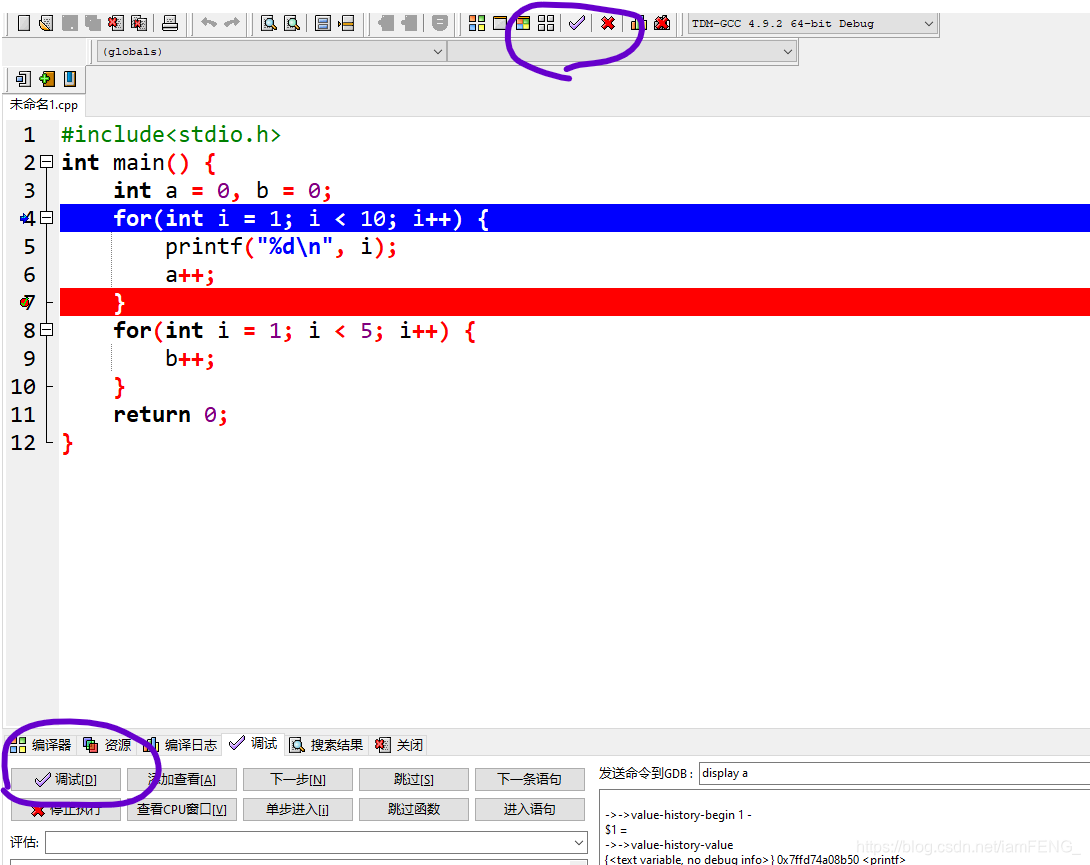The height and width of the screenshot is (865, 1090).
Task: Click the Close All files icon
Action: click(138, 24)
